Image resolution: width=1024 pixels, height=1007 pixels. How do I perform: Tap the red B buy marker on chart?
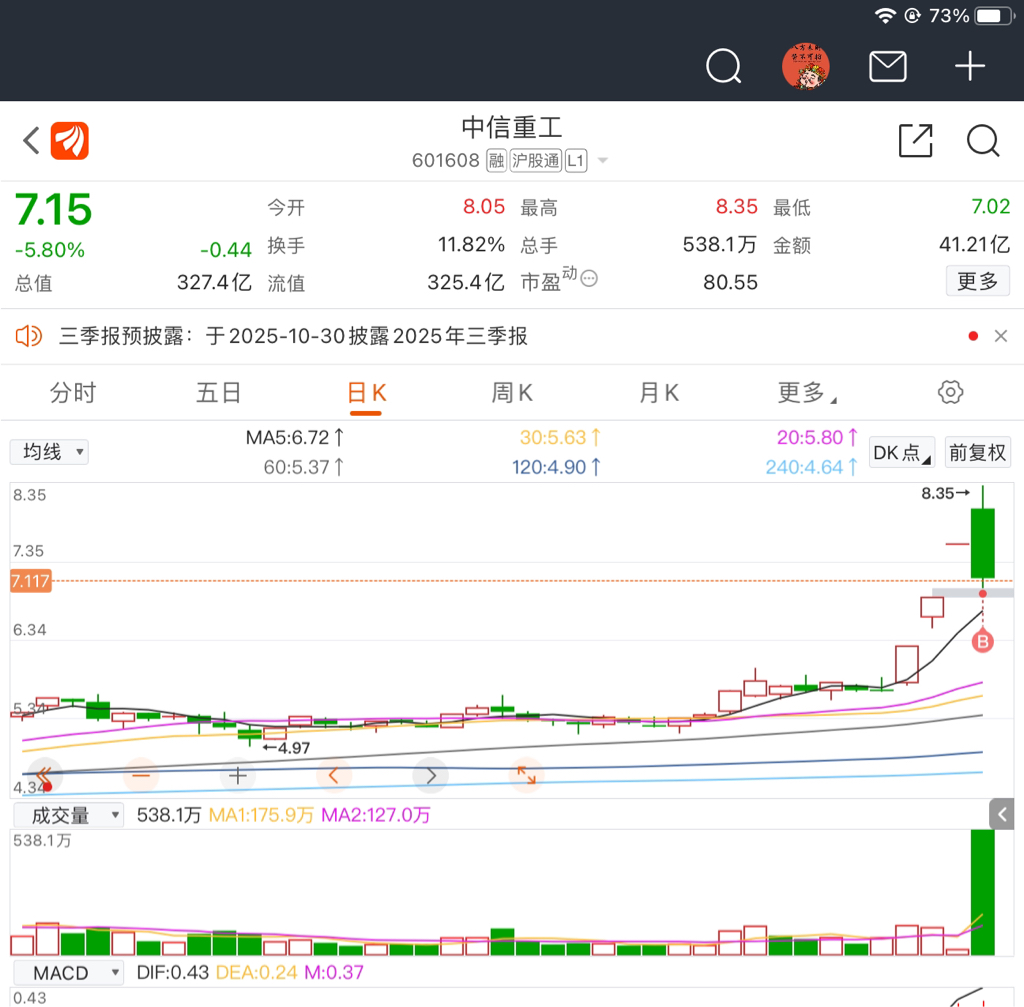[982, 642]
